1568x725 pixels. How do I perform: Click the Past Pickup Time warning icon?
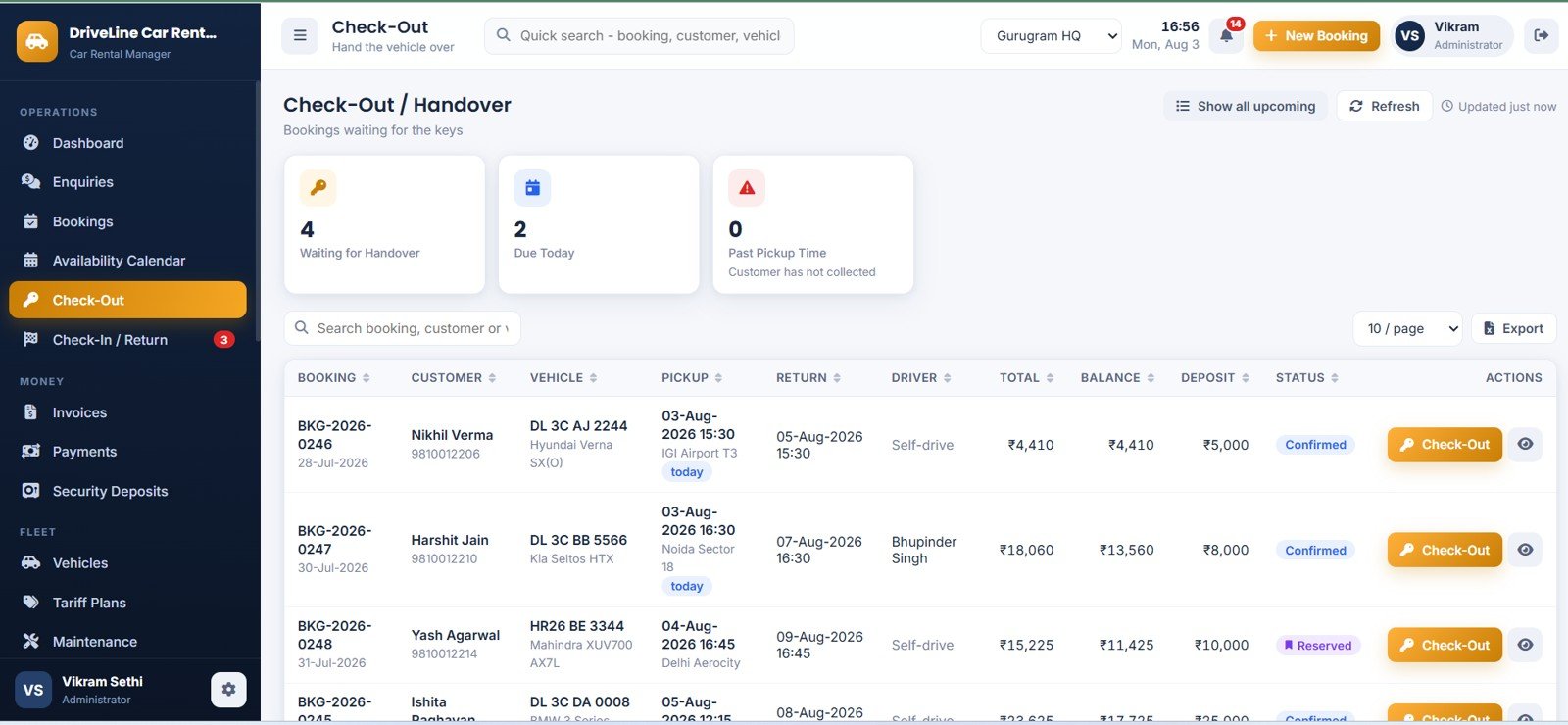tap(747, 188)
